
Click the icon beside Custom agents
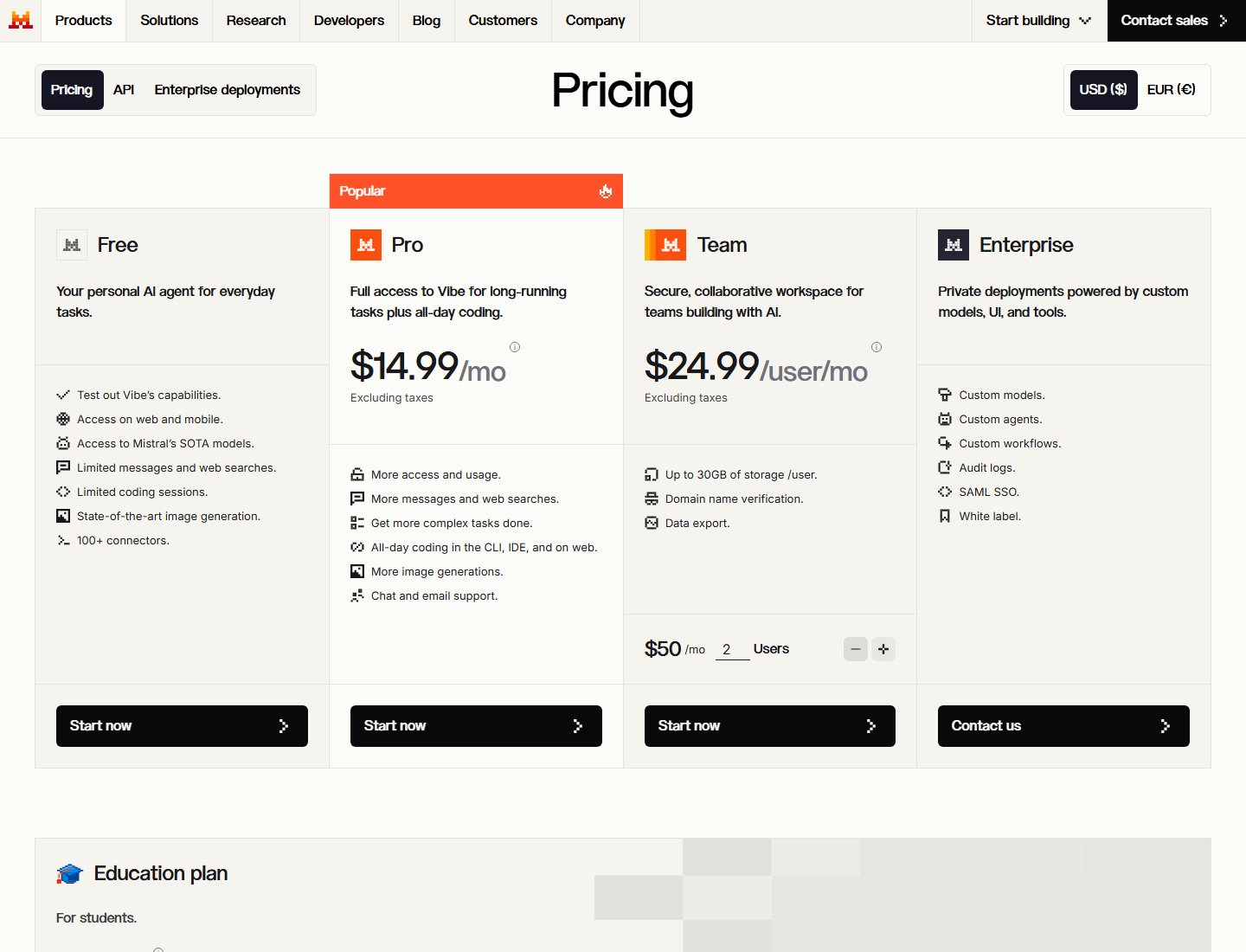[x=945, y=419]
